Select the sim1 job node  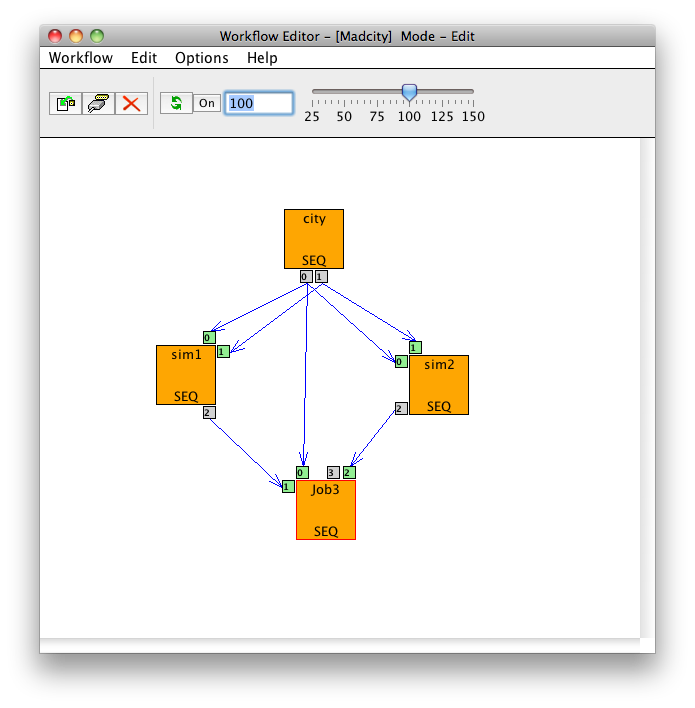pyautogui.click(x=186, y=374)
